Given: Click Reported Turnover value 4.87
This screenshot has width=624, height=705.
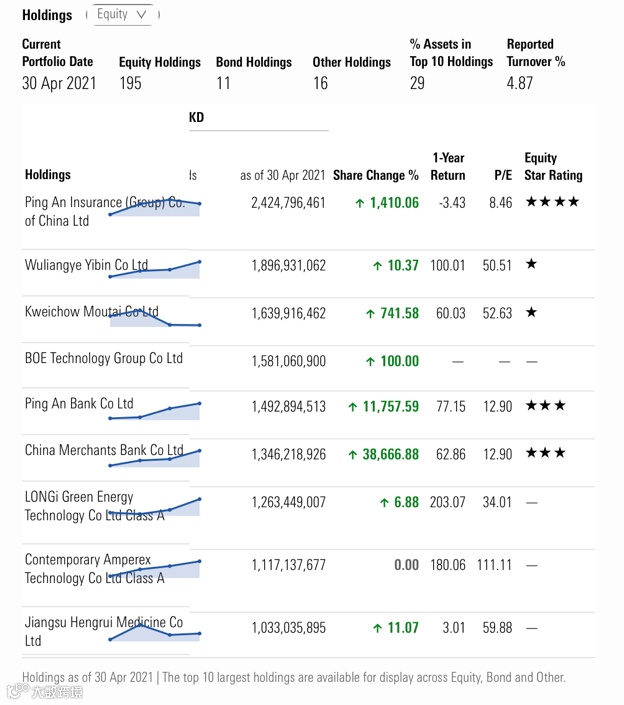Looking at the screenshot, I should pyautogui.click(x=520, y=83).
